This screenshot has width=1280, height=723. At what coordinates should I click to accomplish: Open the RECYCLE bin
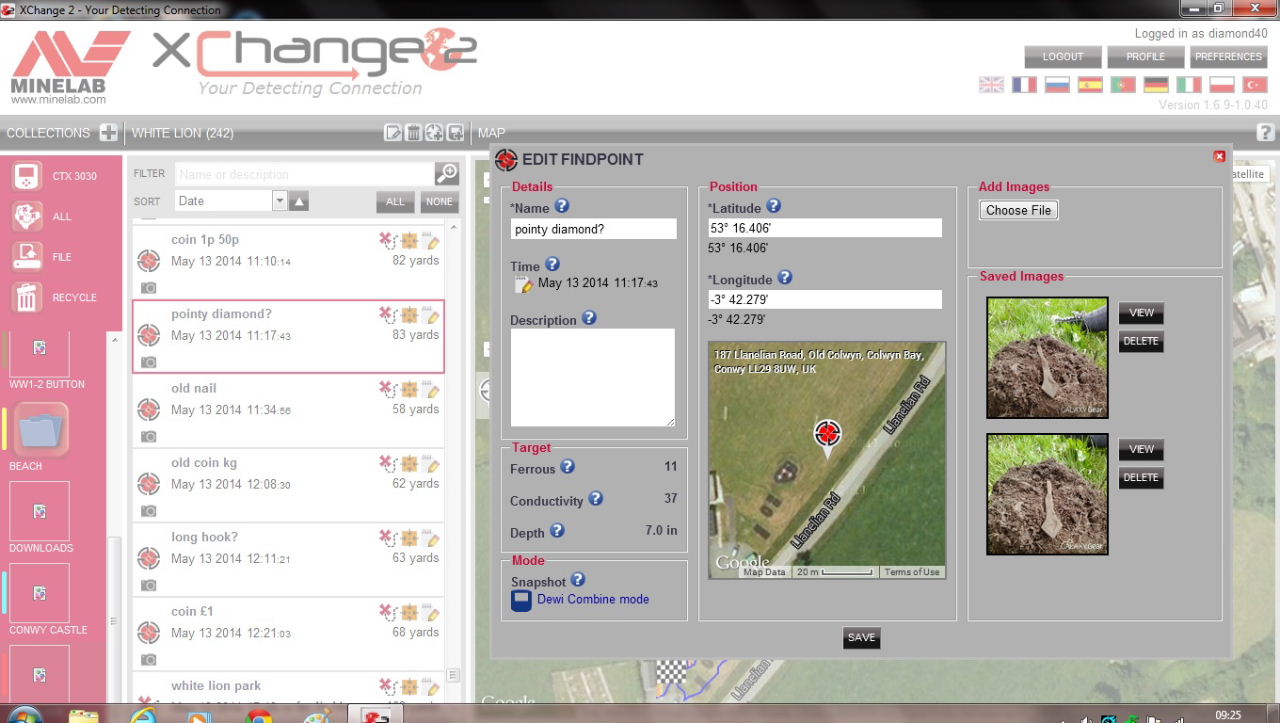(55, 297)
